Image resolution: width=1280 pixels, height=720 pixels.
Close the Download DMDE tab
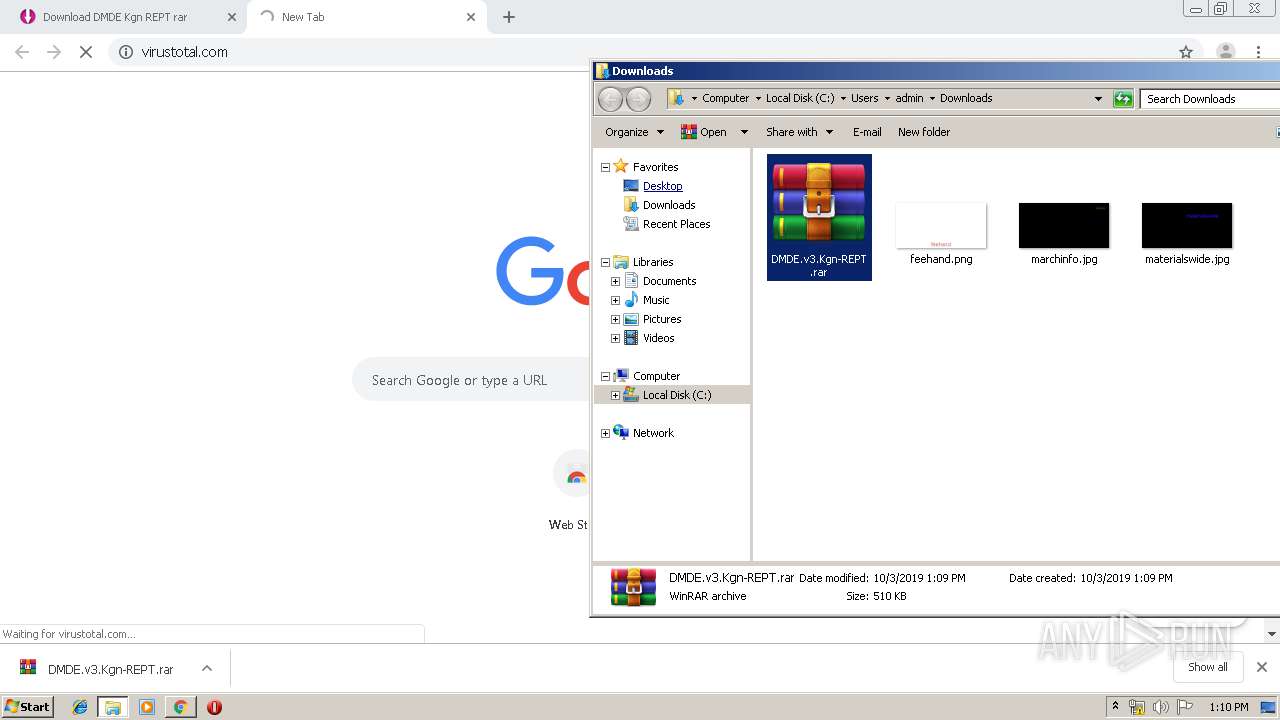pos(232,17)
